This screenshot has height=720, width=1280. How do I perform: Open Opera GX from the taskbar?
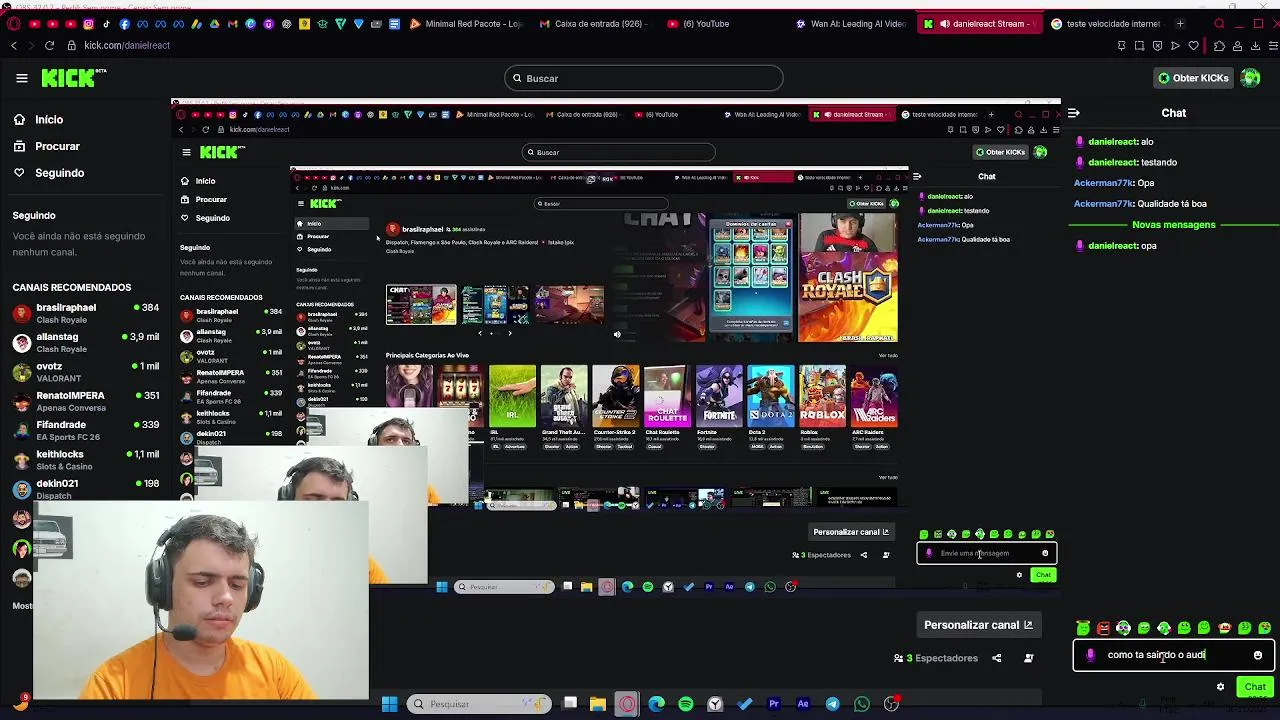coord(627,704)
